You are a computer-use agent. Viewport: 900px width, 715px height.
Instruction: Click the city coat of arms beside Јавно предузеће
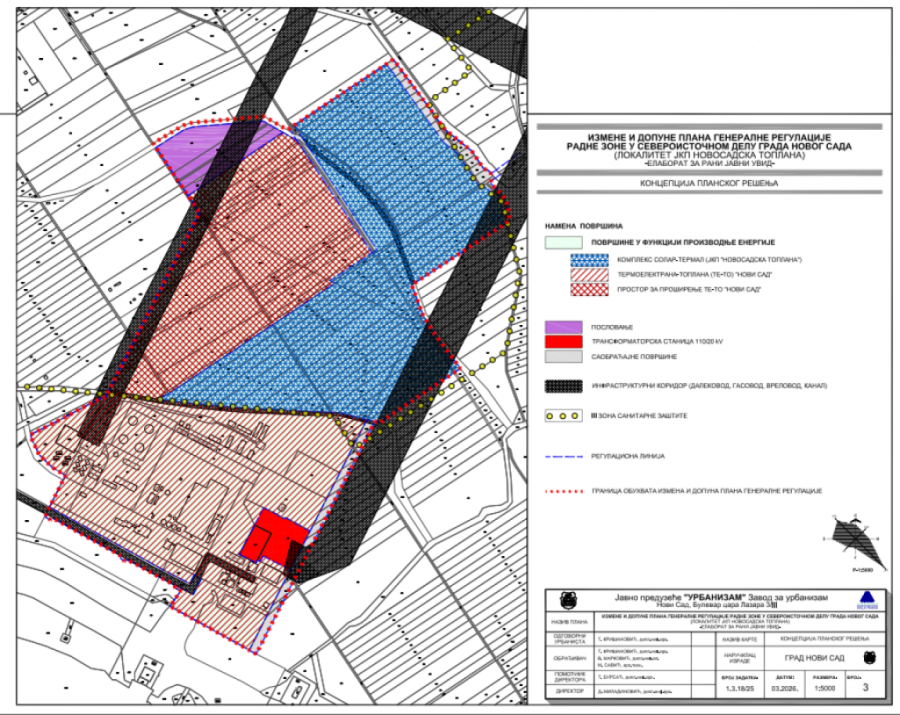pos(568,602)
